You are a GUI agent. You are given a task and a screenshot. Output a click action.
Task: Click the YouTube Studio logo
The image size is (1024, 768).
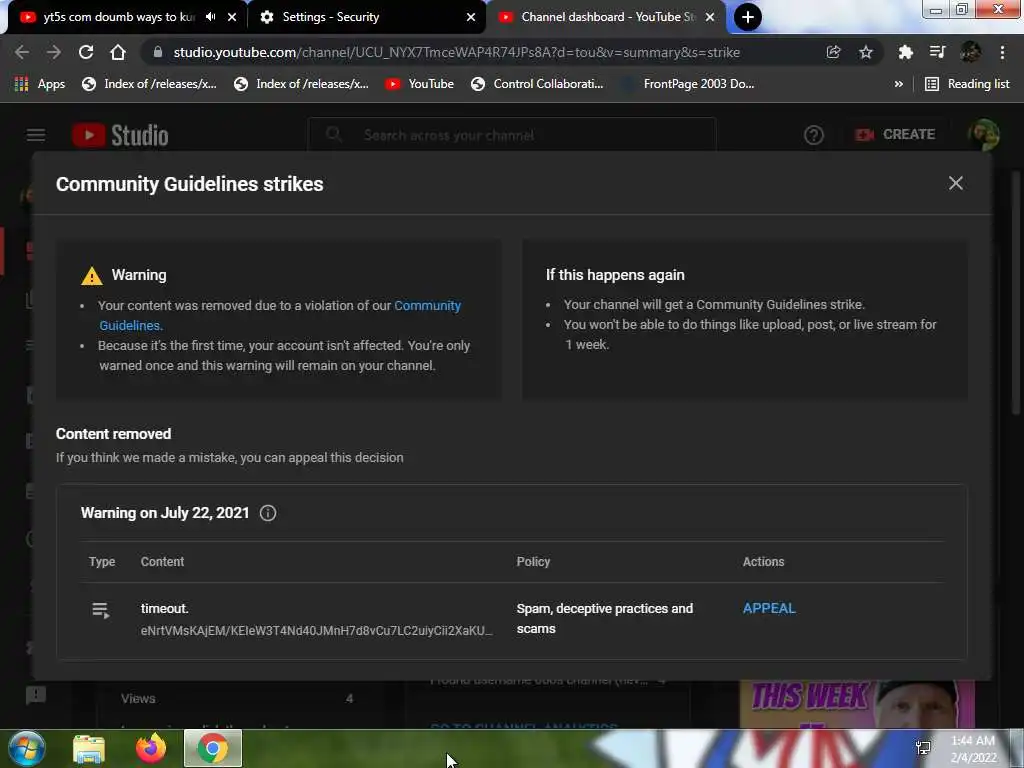120,135
